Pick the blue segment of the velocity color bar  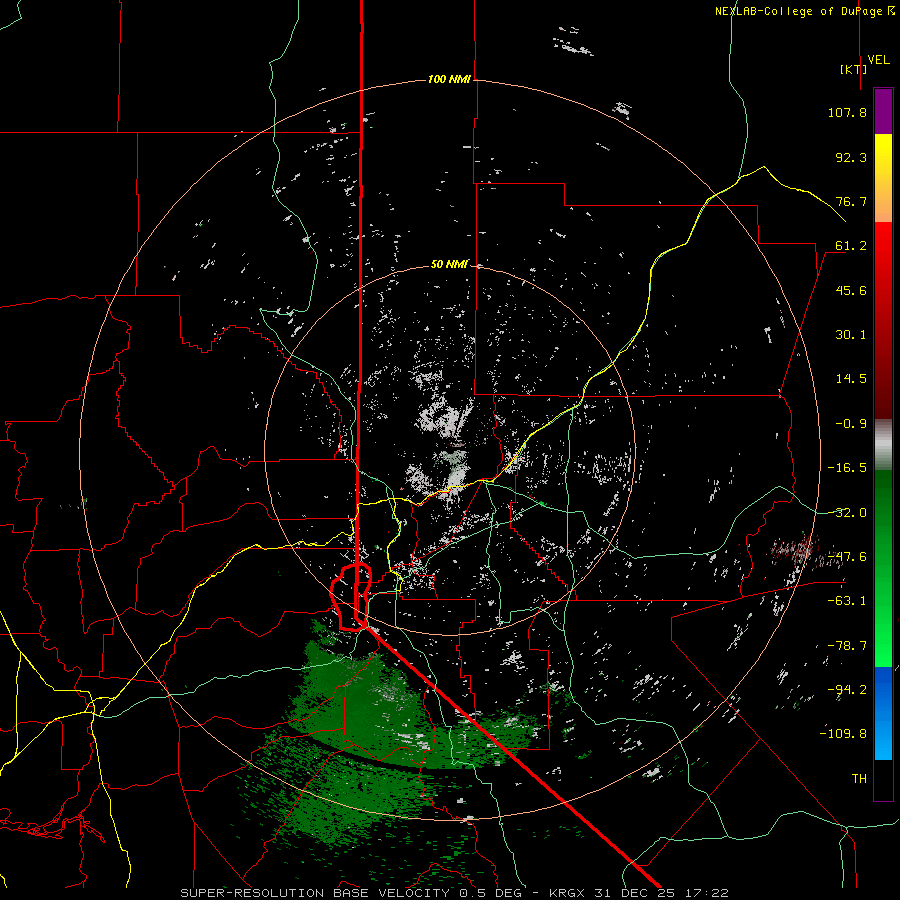click(883, 713)
